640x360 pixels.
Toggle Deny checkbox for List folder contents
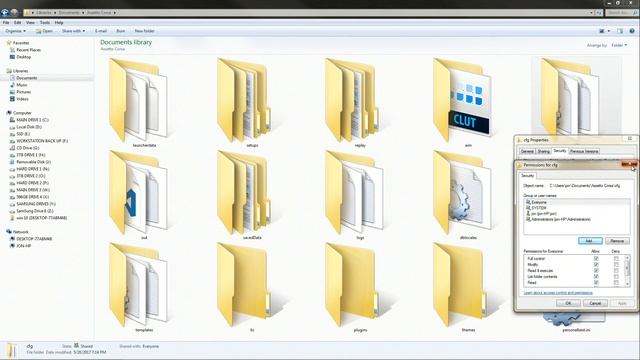point(616,276)
